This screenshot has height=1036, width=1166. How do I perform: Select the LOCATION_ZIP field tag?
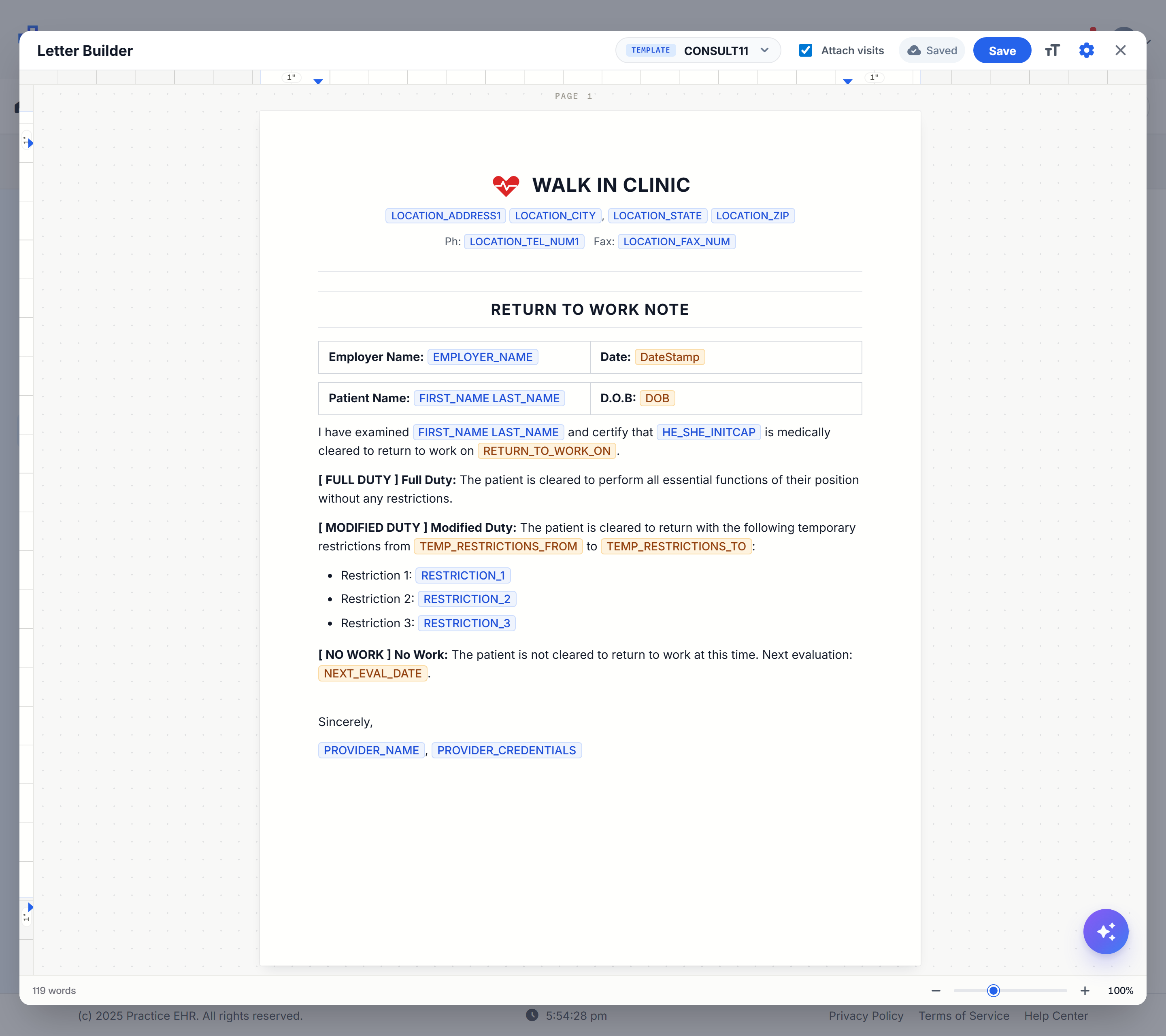[x=752, y=216]
